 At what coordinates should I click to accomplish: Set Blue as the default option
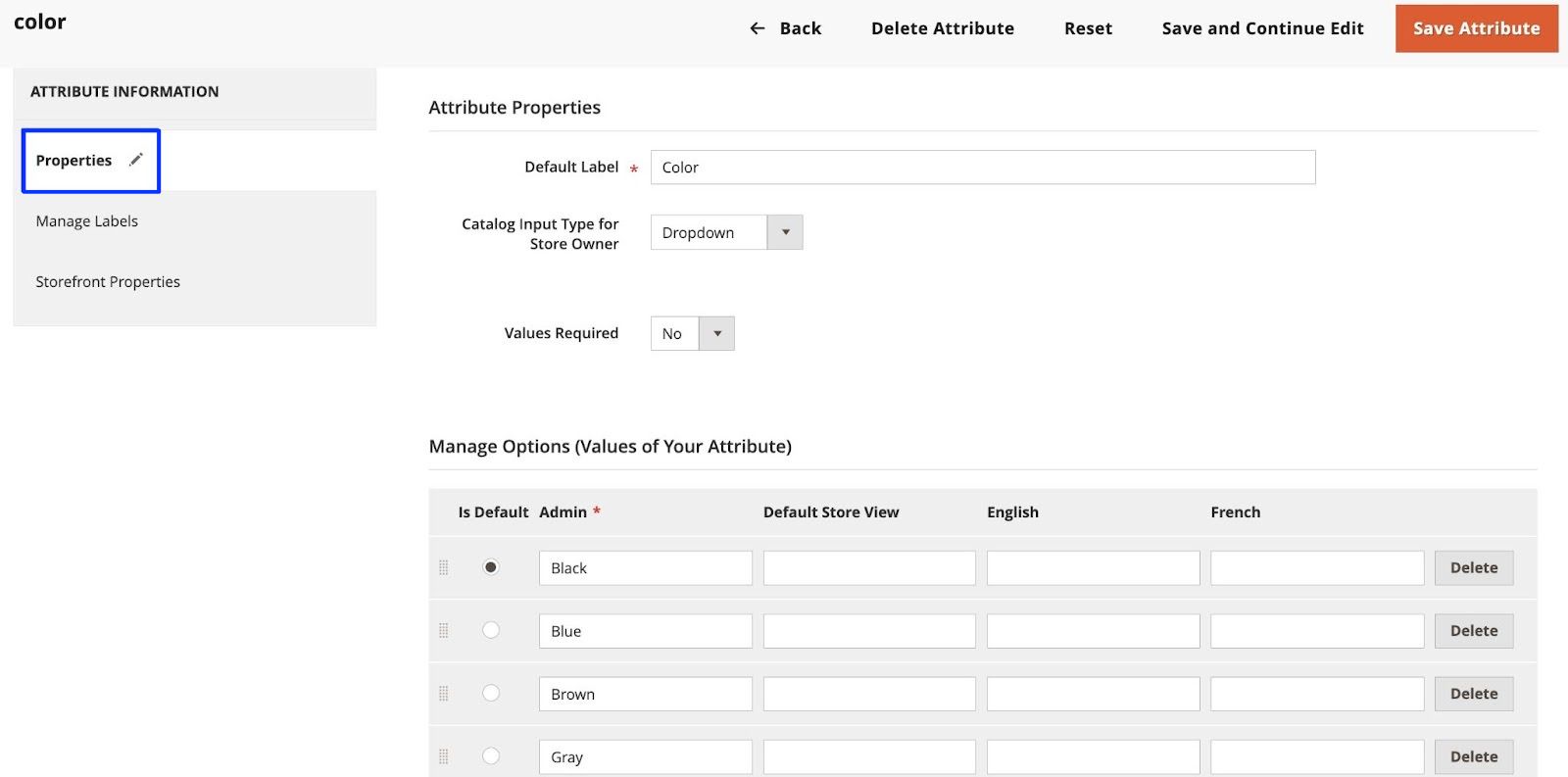[491, 630]
